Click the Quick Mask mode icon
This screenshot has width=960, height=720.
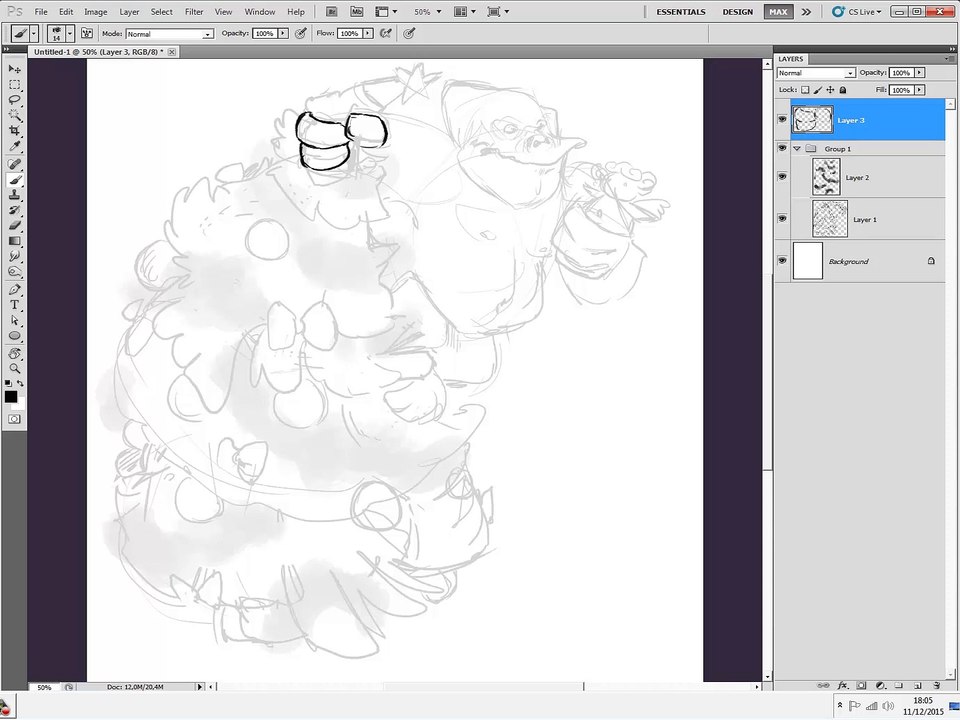(14, 419)
